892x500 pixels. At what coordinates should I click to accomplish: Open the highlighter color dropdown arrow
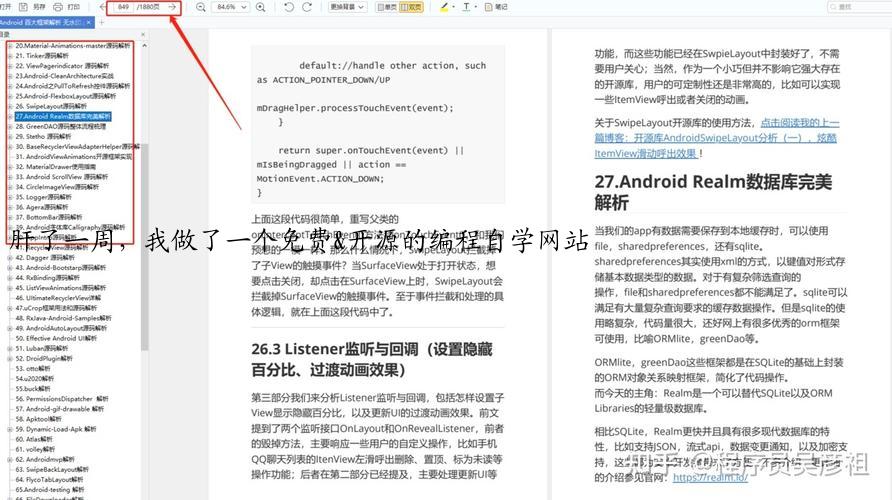click(x=453, y=7)
